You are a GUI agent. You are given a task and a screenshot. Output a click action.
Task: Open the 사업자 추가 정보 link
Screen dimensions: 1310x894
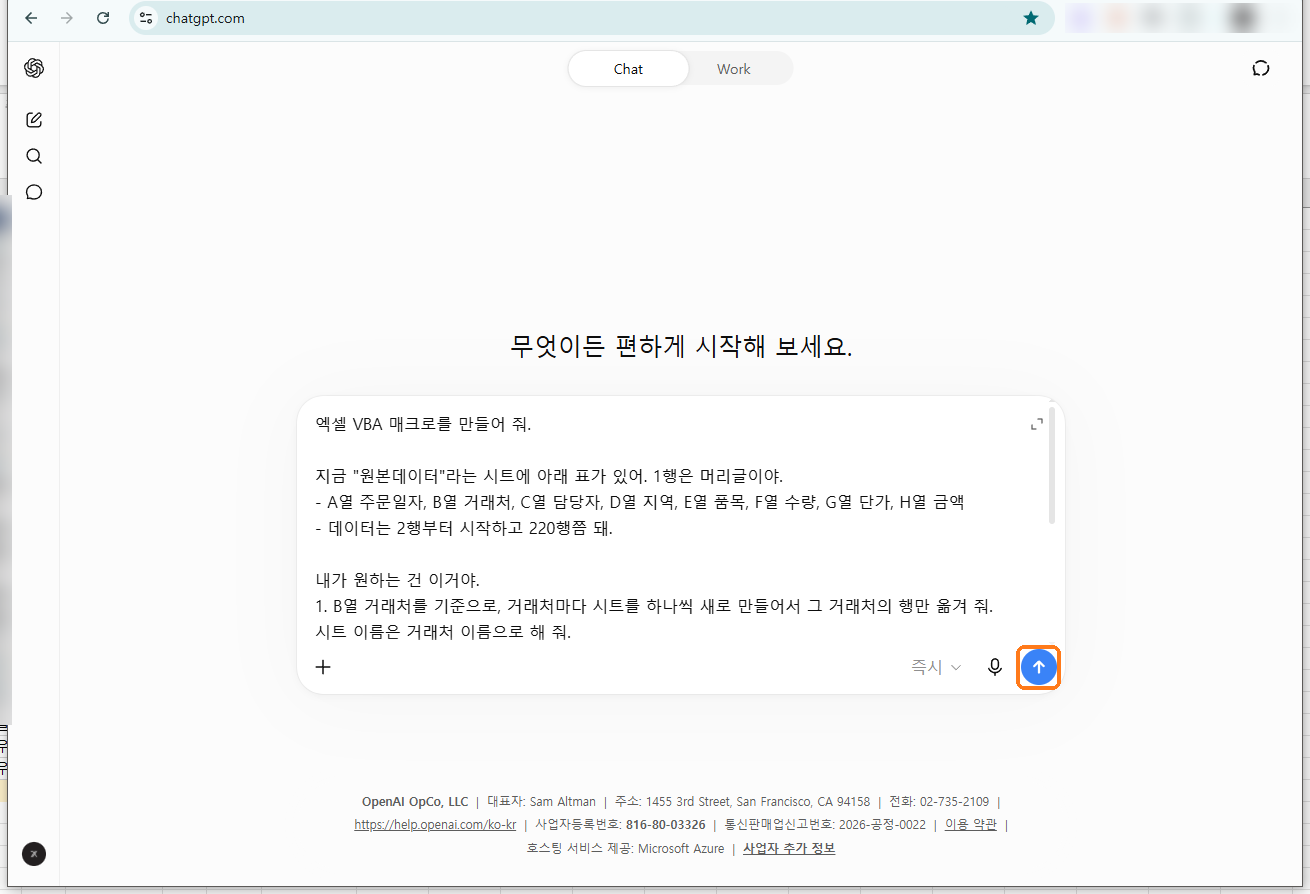789,849
